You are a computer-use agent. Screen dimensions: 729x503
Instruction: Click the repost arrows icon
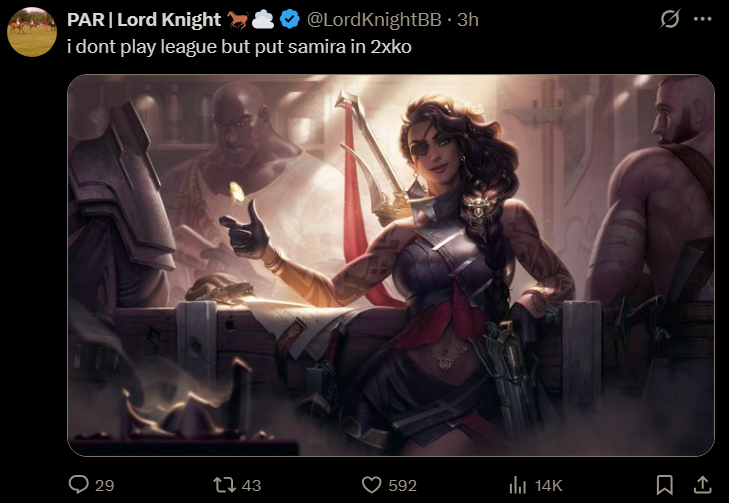point(224,485)
